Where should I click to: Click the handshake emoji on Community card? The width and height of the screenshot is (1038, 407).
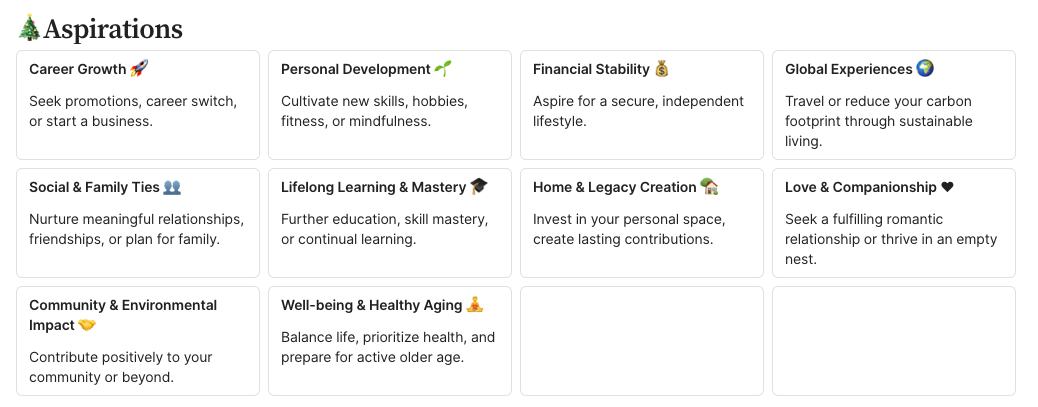pyautogui.click(x=87, y=325)
